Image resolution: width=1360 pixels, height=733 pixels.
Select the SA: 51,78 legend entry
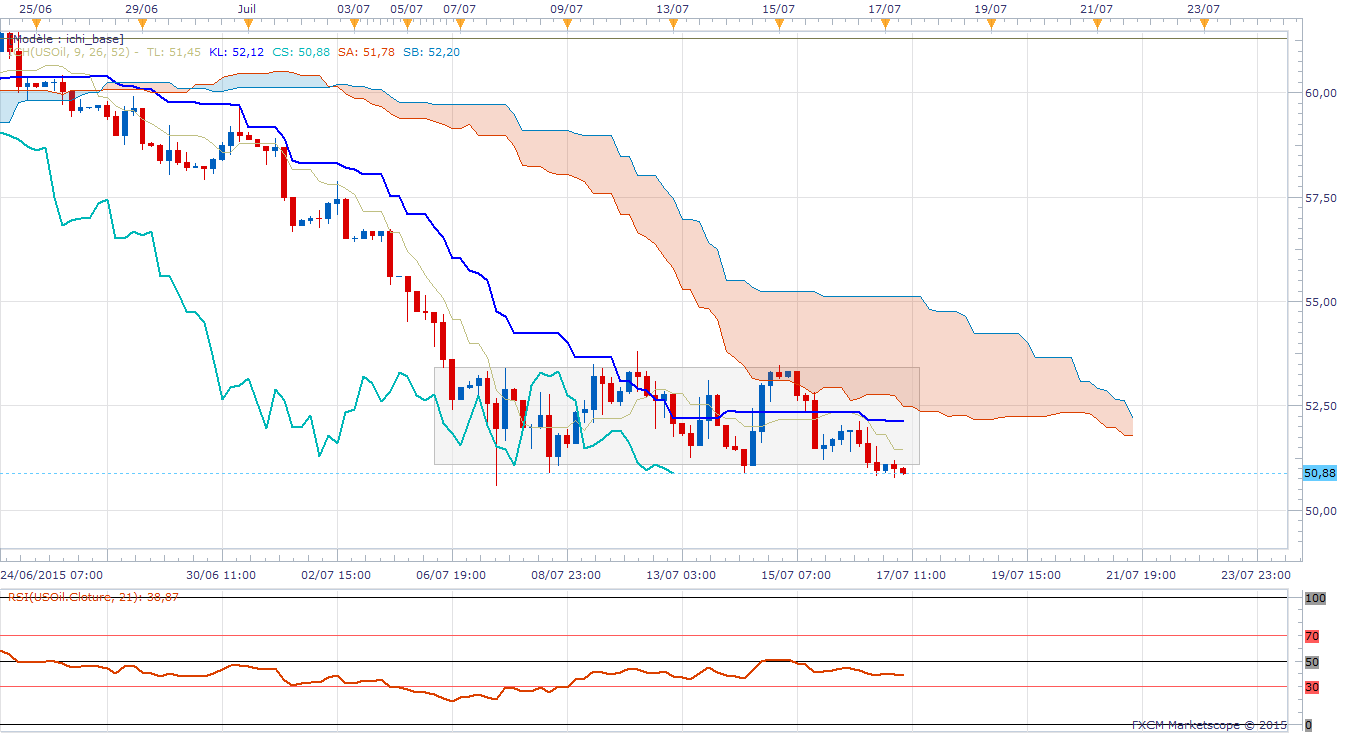click(x=365, y=52)
